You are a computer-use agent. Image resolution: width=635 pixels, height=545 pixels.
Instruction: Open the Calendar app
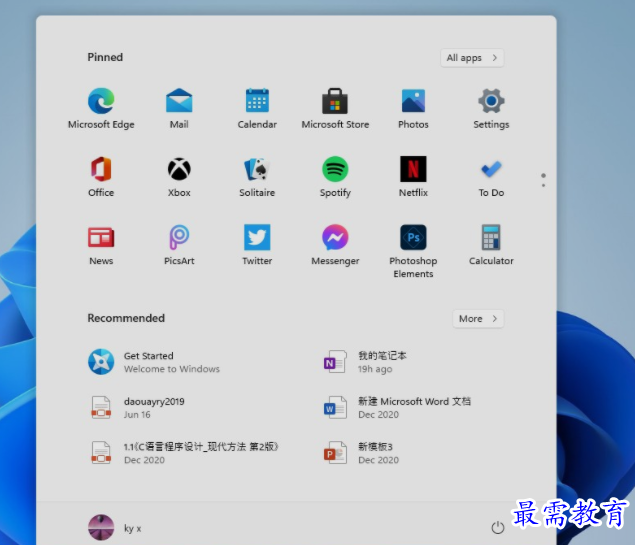tap(257, 108)
